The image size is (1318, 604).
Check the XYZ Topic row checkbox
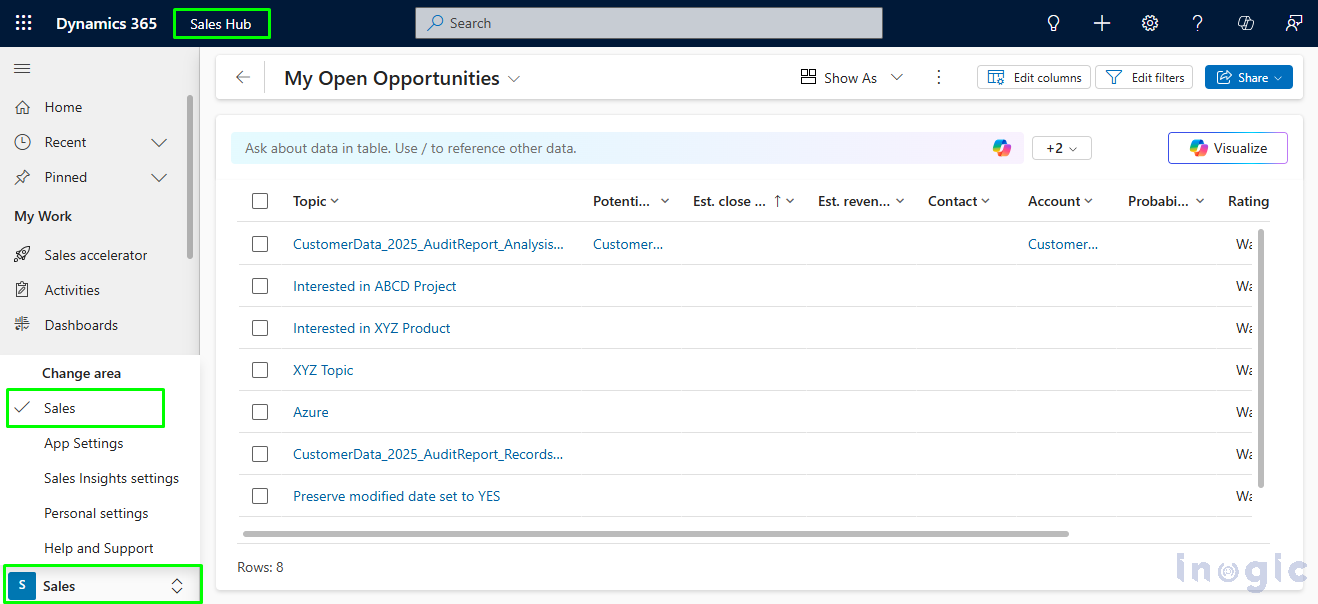[x=260, y=370]
